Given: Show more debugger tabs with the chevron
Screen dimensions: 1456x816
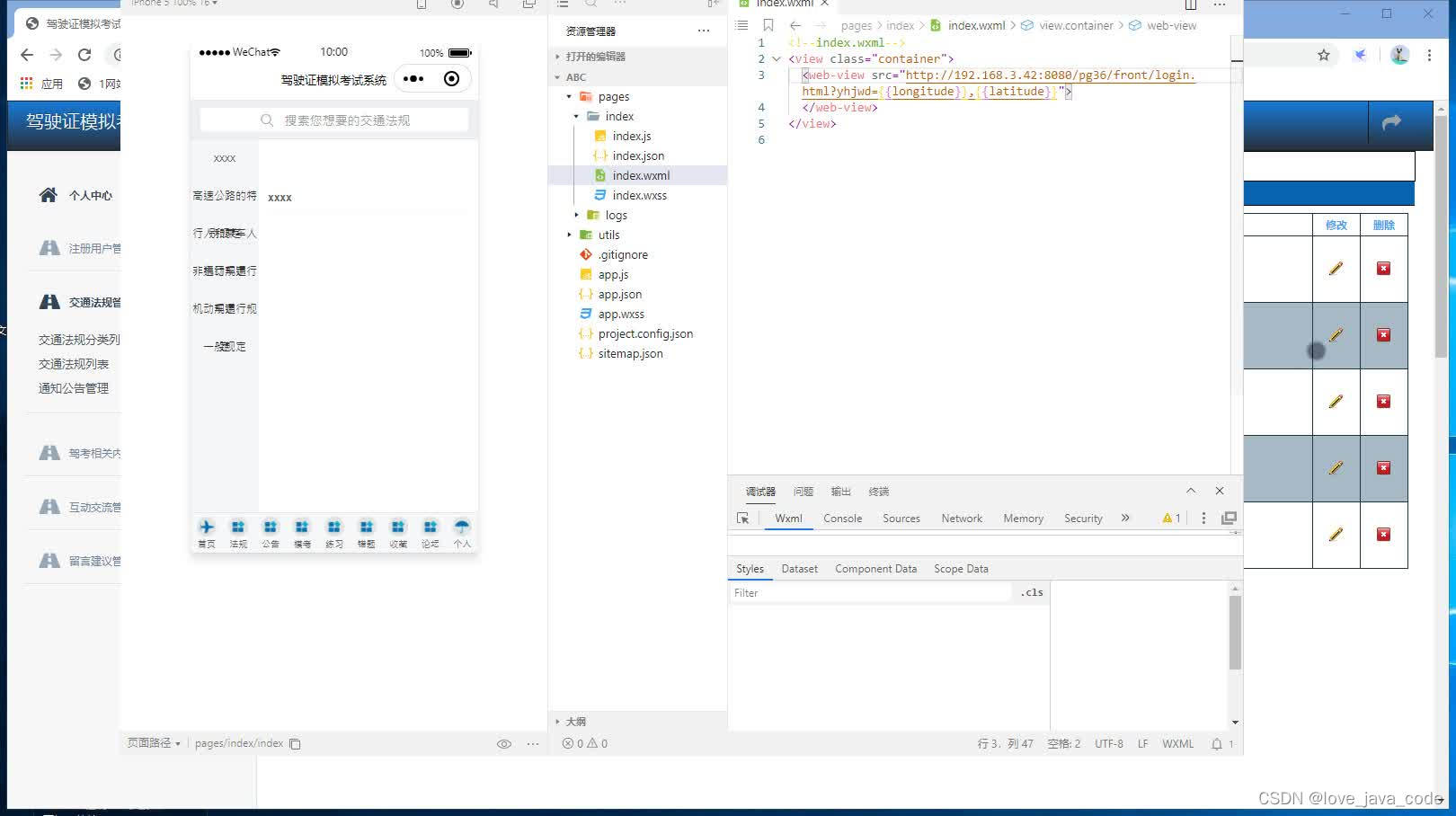Looking at the screenshot, I should tap(1125, 519).
